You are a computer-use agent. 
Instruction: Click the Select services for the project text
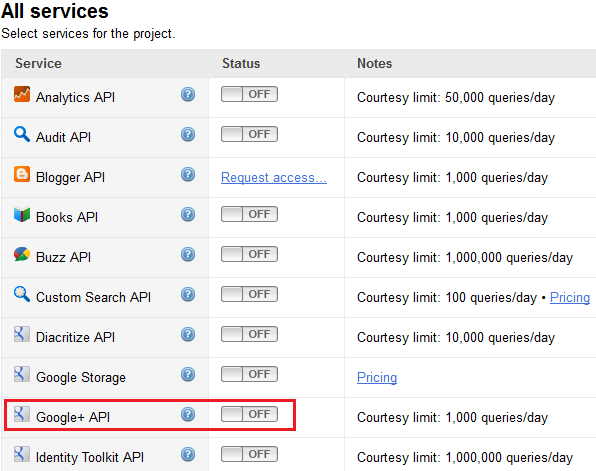pyautogui.click(x=88, y=34)
